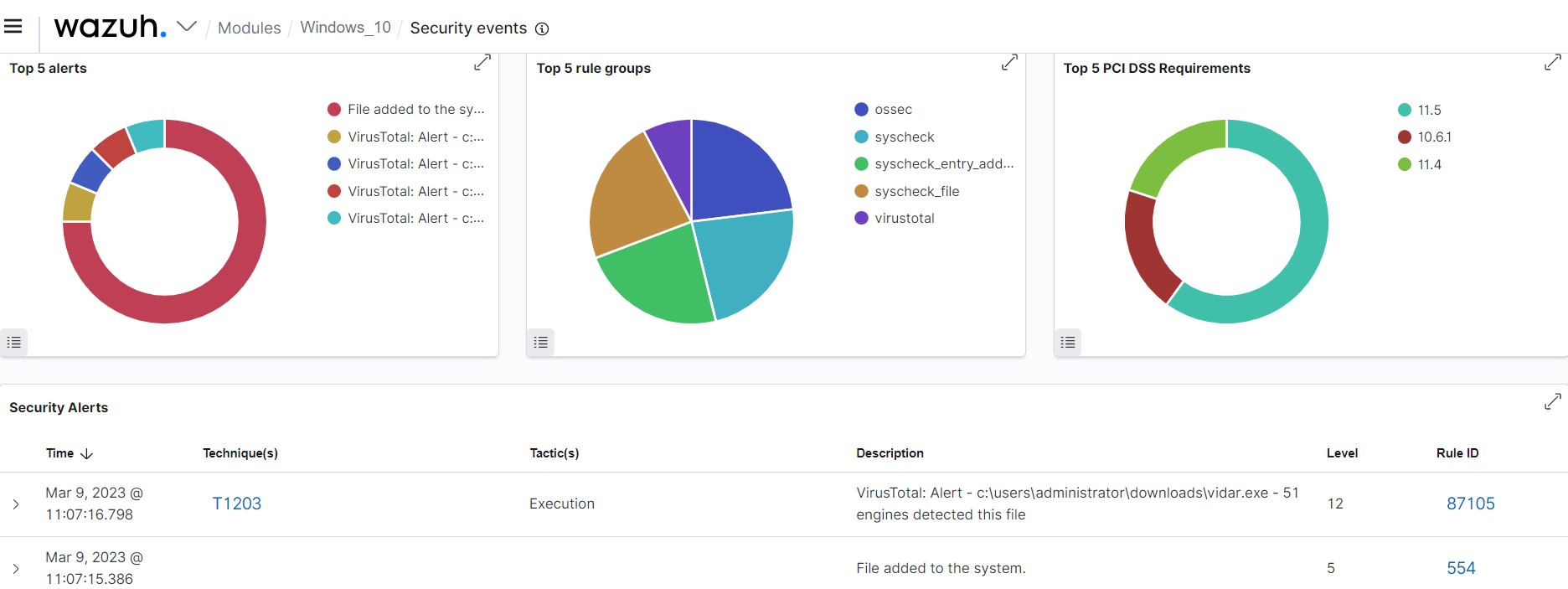Select the red VirusTotal Alert legend entry
Image resolution: width=1568 pixels, height=589 pixels.
[x=406, y=191]
